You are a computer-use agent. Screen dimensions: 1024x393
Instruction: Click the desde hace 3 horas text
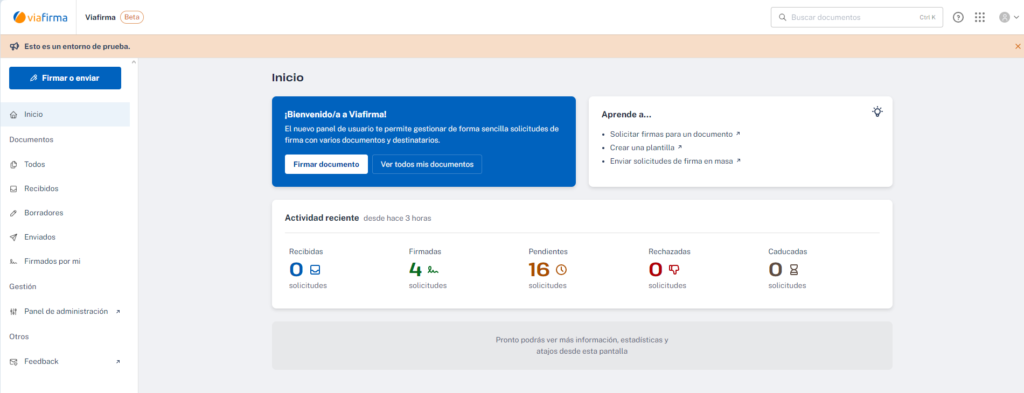click(x=397, y=218)
